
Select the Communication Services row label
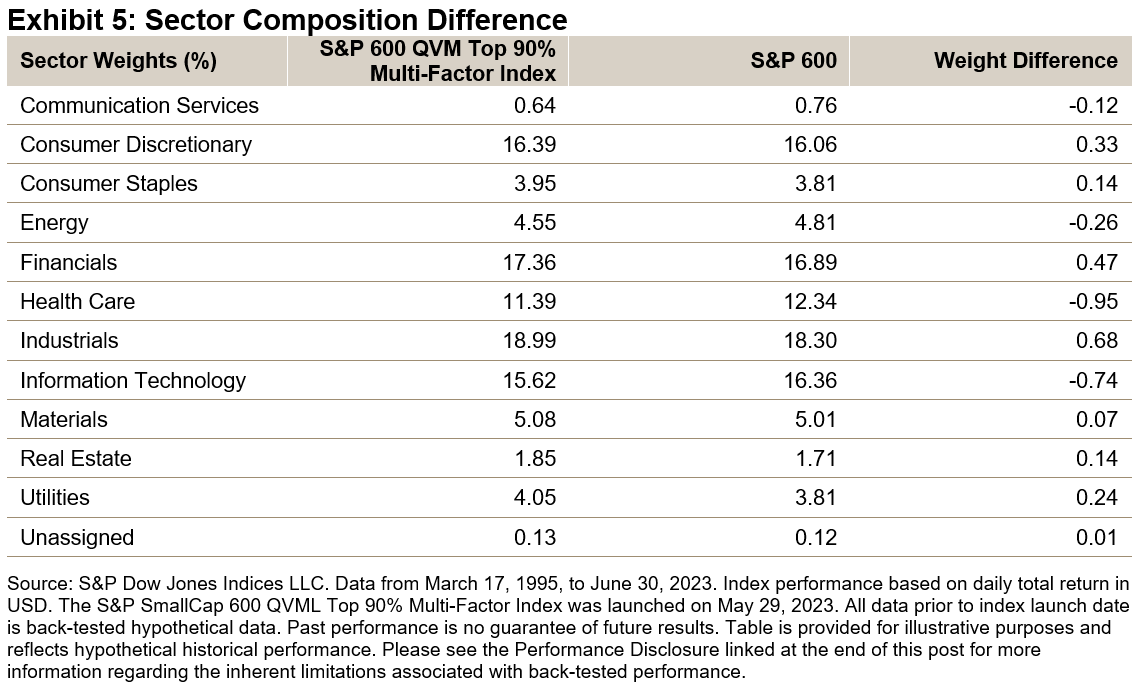pyautogui.click(x=139, y=106)
